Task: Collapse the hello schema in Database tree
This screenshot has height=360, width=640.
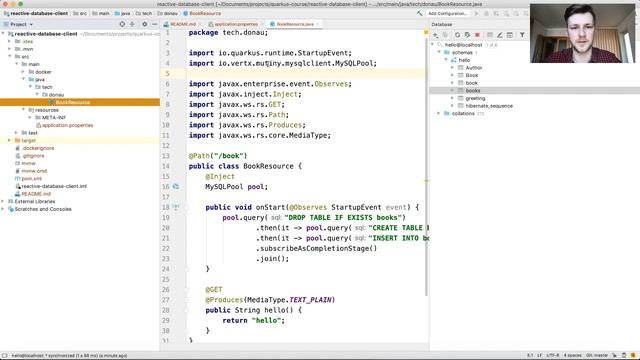Action: tap(446, 60)
